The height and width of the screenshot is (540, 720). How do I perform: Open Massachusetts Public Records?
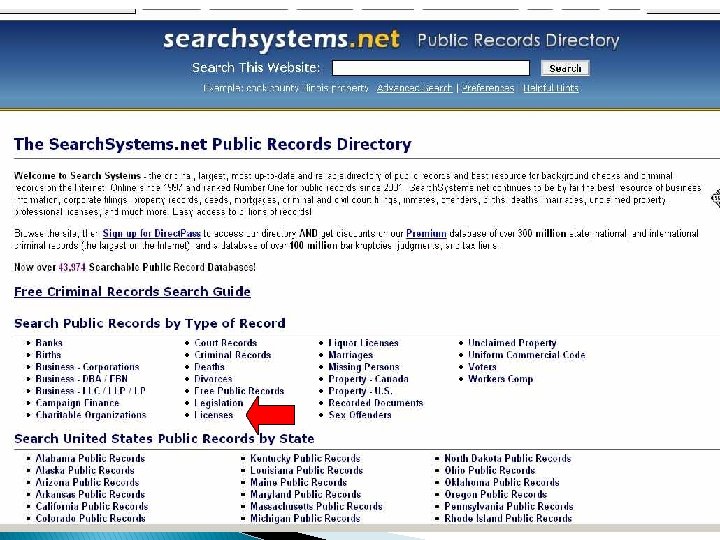point(316,506)
